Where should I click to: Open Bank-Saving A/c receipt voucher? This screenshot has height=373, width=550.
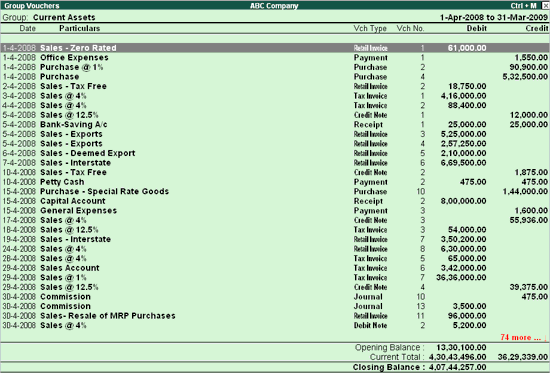(x=275, y=125)
